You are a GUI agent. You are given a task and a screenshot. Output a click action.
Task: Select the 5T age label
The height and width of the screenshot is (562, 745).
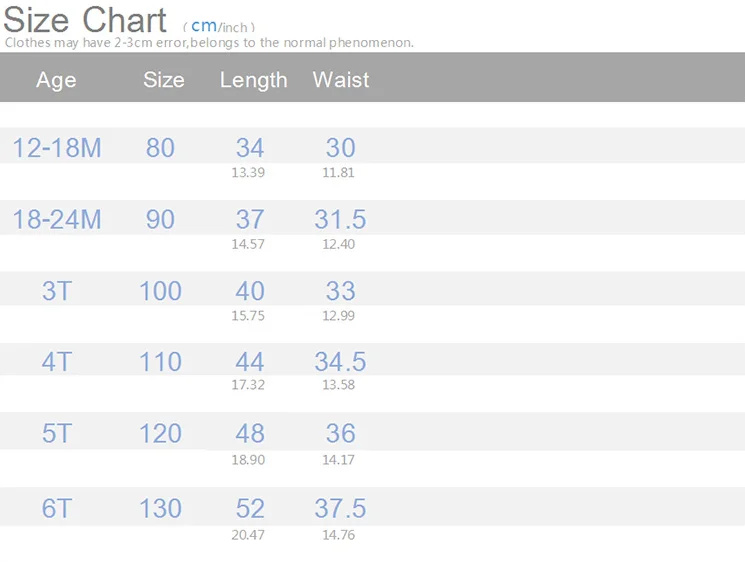(x=57, y=434)
